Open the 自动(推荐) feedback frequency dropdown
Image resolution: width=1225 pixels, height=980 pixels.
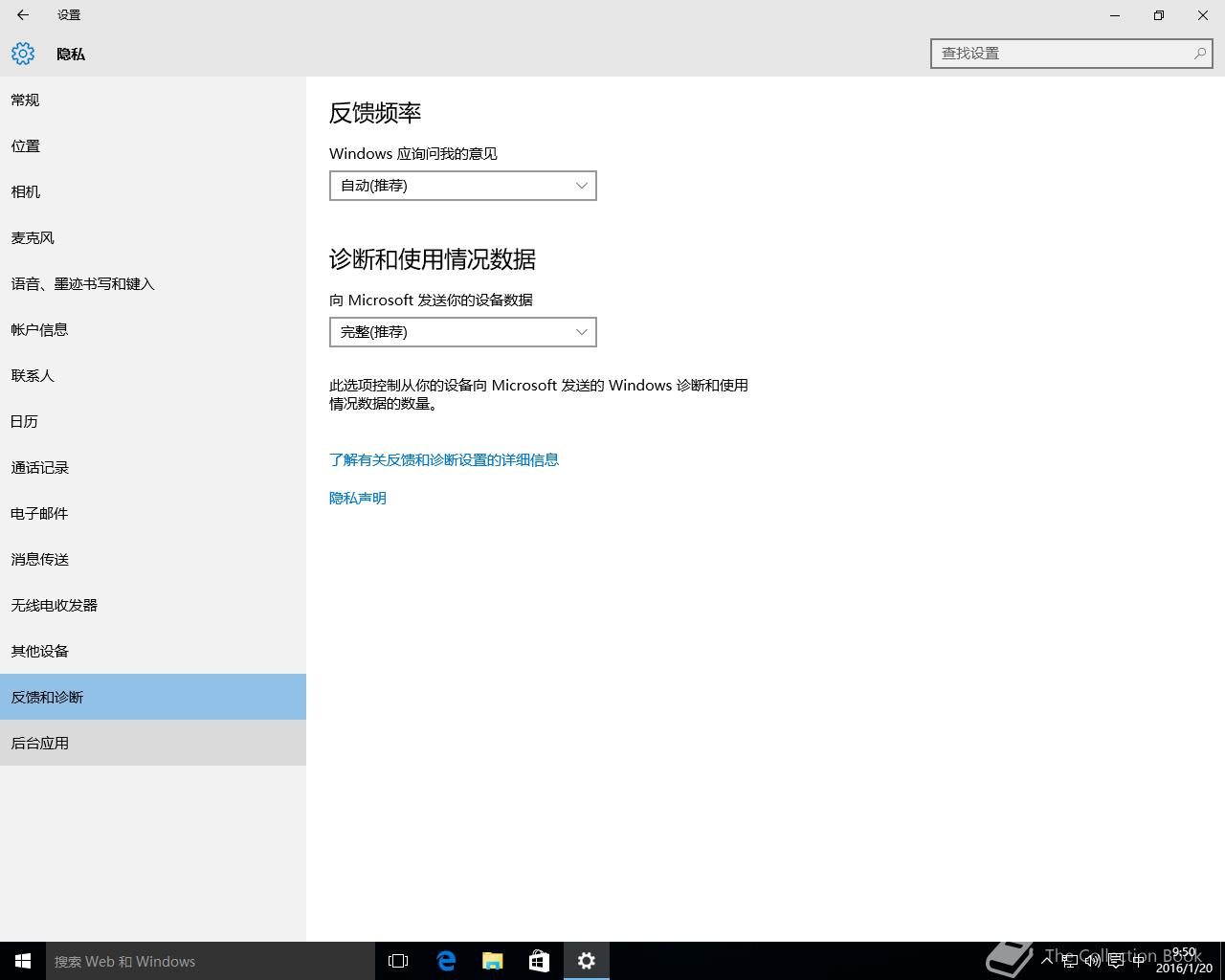463,186
